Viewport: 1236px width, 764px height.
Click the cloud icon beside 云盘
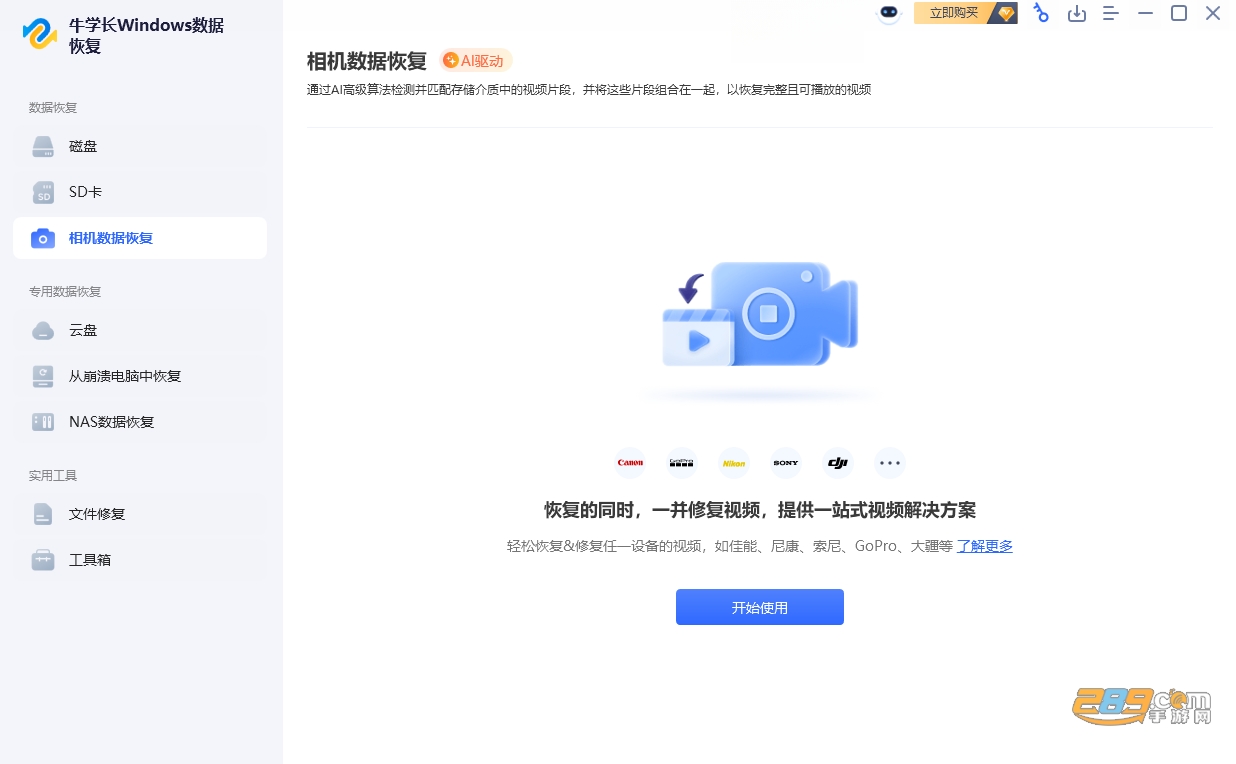[43, 330]
